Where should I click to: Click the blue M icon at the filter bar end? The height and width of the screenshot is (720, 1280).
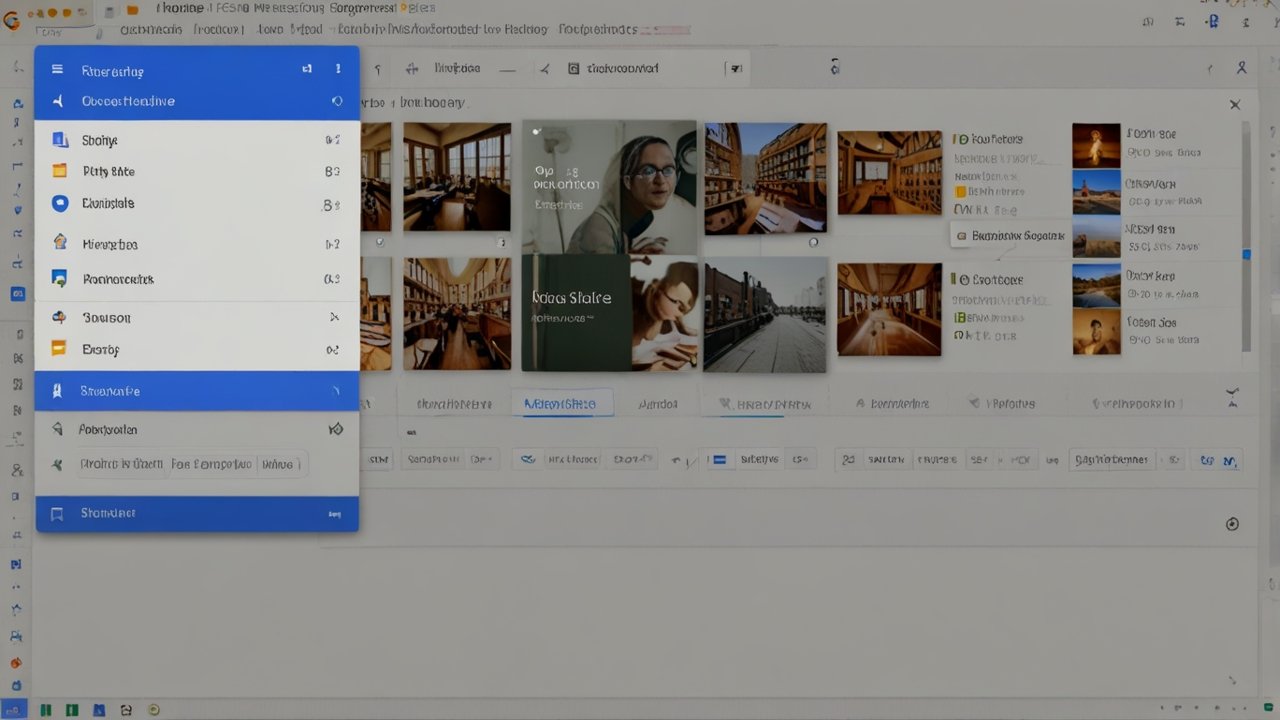(1229, 459)
